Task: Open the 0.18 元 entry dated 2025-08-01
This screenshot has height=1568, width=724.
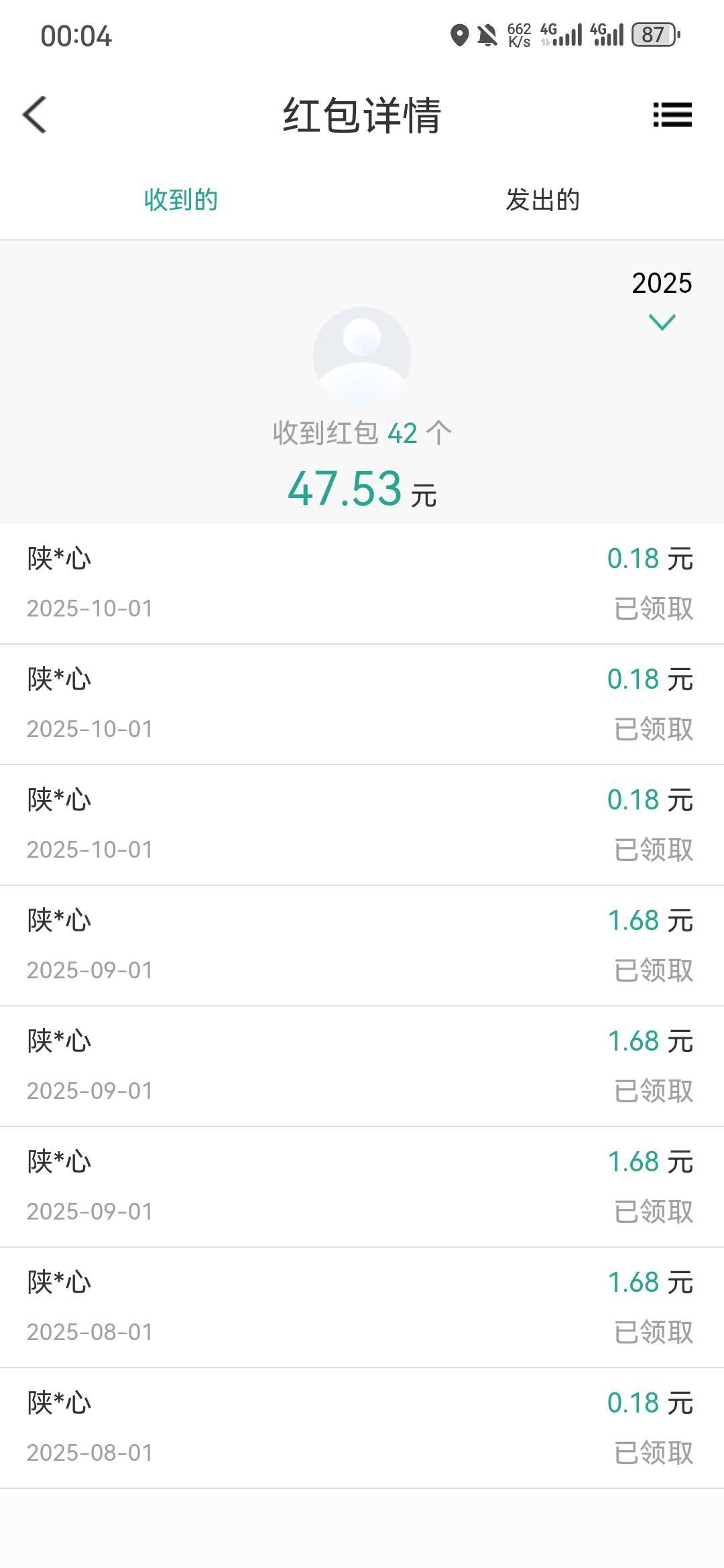Action: 362,1428
